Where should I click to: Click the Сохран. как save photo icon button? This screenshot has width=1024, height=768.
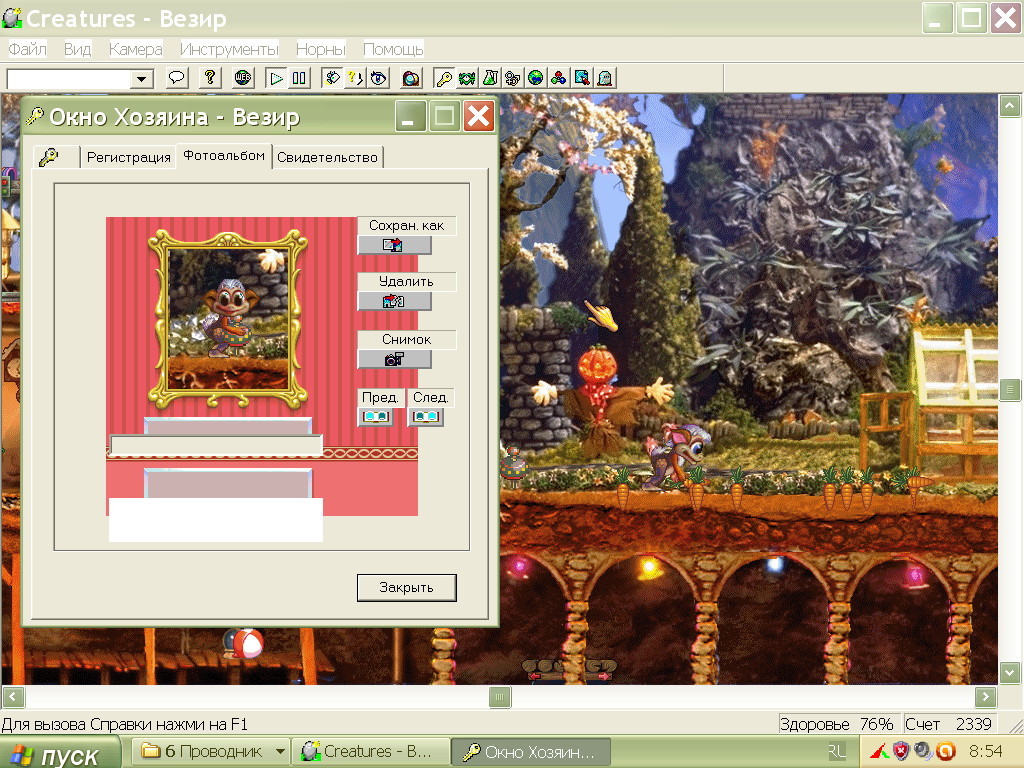394,246
